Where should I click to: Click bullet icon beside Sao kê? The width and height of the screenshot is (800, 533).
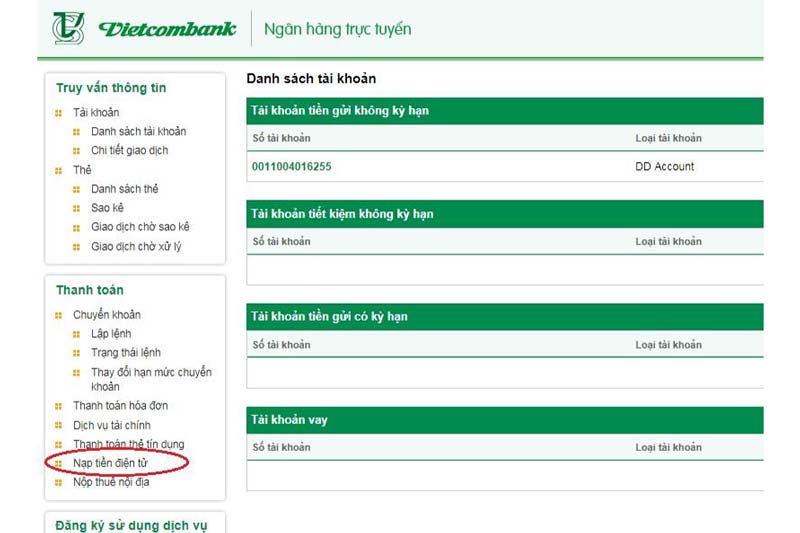coord(77,209)
